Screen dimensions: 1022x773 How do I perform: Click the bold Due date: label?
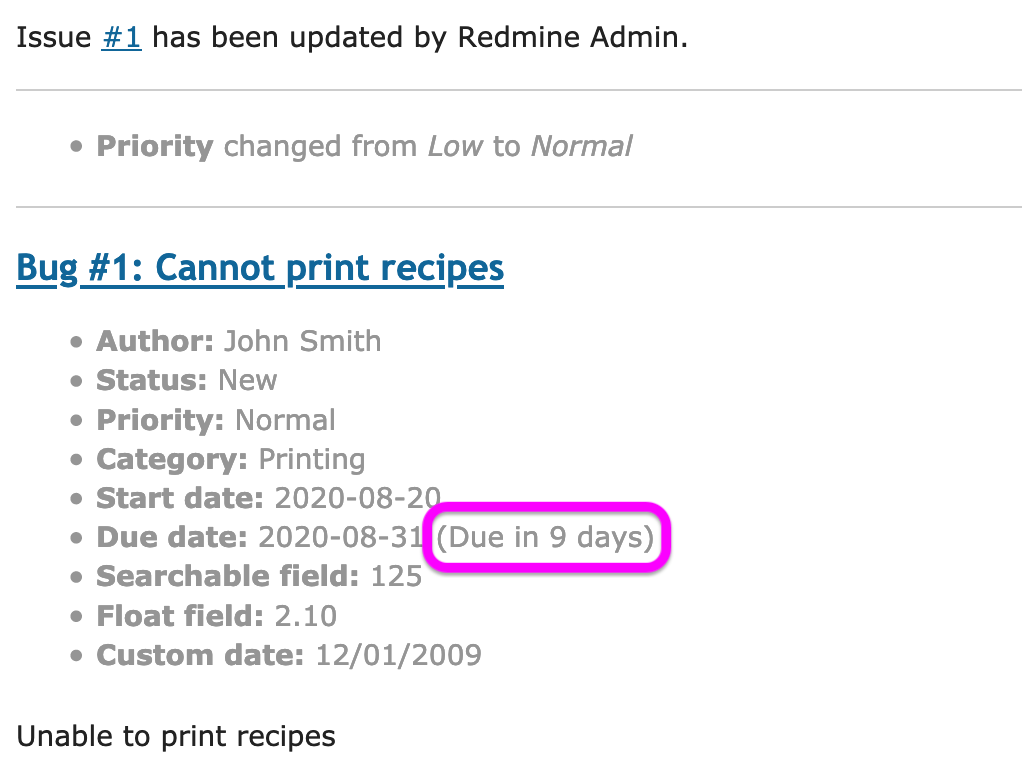pyautogui.click(x=172, y=538)
